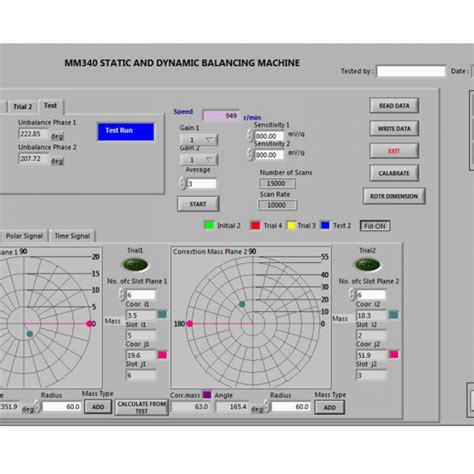Click the blue Test 2 legend swatch
This screenshot has height=474, width=474.
pyautogui.click(x=325, y=225)
